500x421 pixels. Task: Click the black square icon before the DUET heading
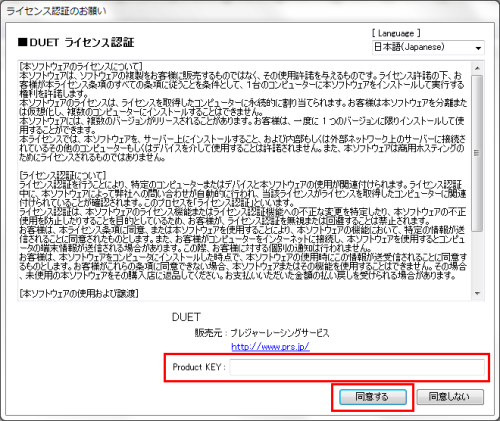pos(22,42)
